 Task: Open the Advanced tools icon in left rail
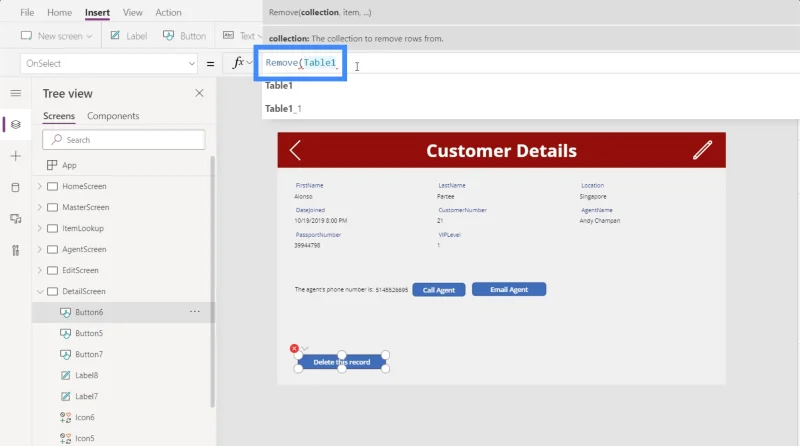click(16, 250)
